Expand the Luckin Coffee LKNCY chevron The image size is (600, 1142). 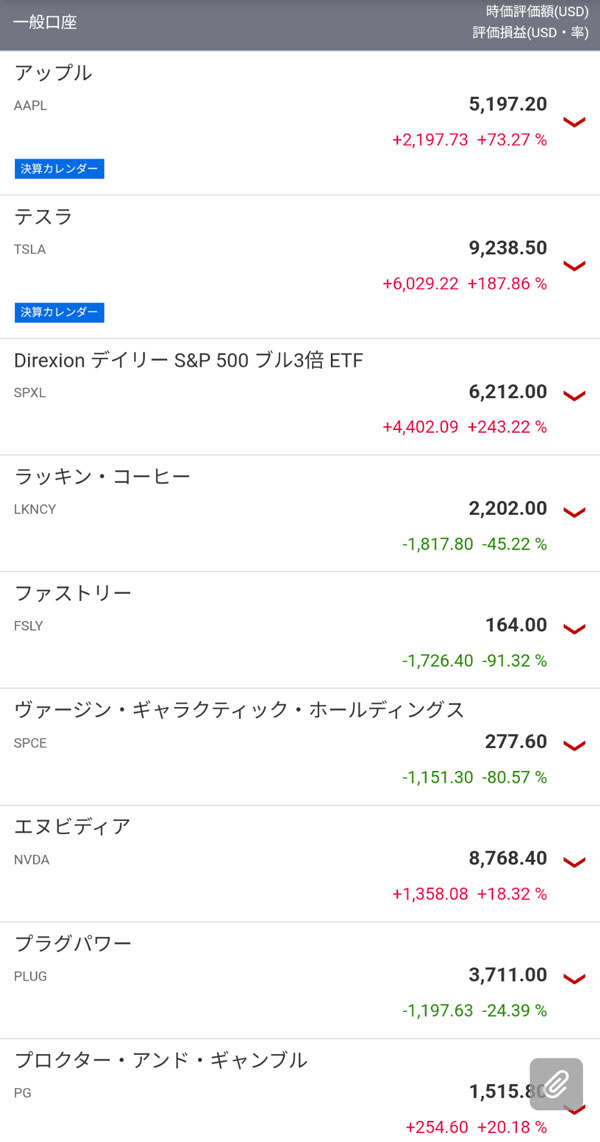574,512
